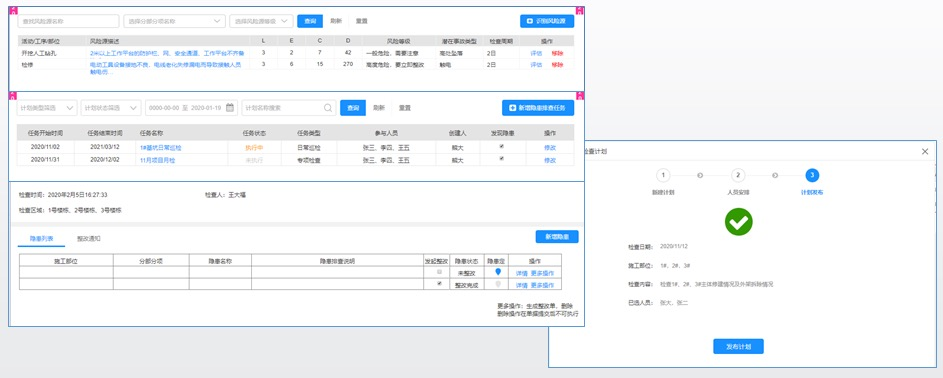Open the 1#基坑日常巡检 task link
Screen dimensions: 943x378
coord(161,147)
